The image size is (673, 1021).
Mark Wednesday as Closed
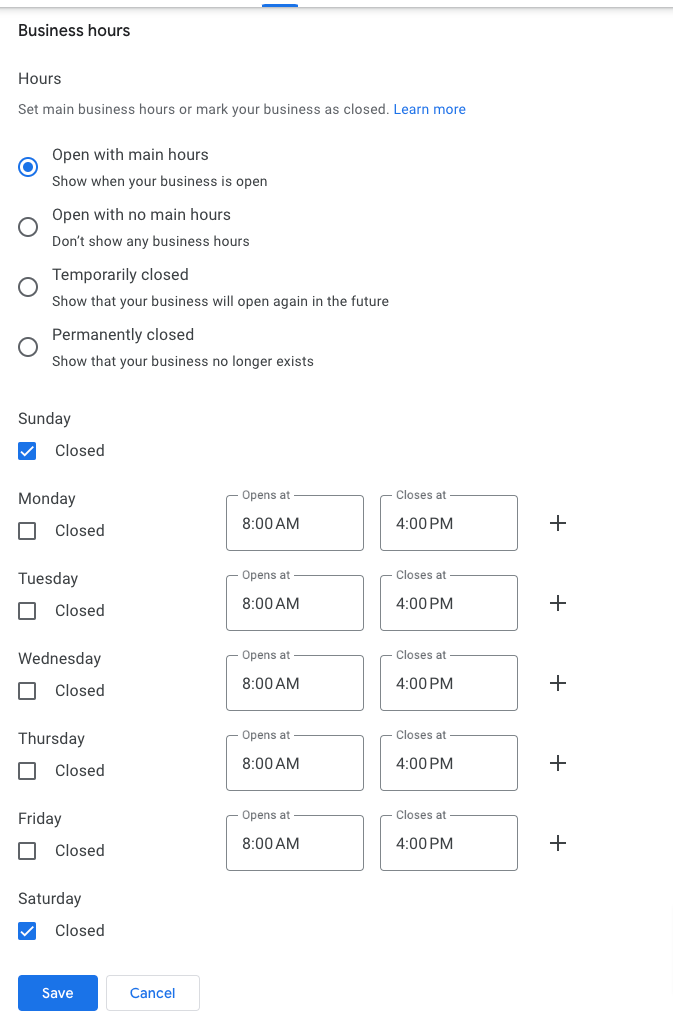click(x=28, y=691)
